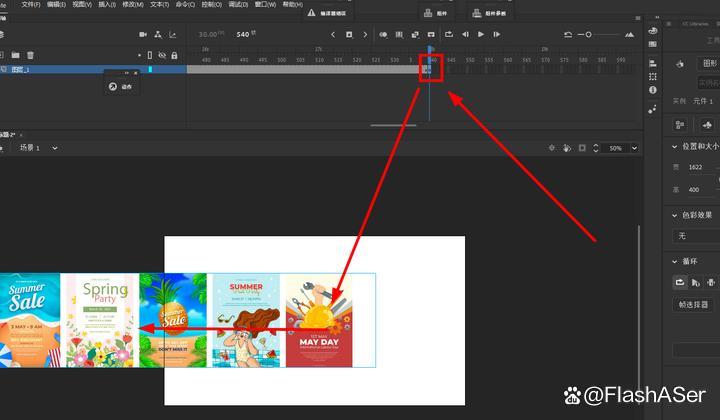The width and height of the screenshot is (720, 420).
Task: Click the horizontal timeline scrollbar
Action: coord(394,125)
